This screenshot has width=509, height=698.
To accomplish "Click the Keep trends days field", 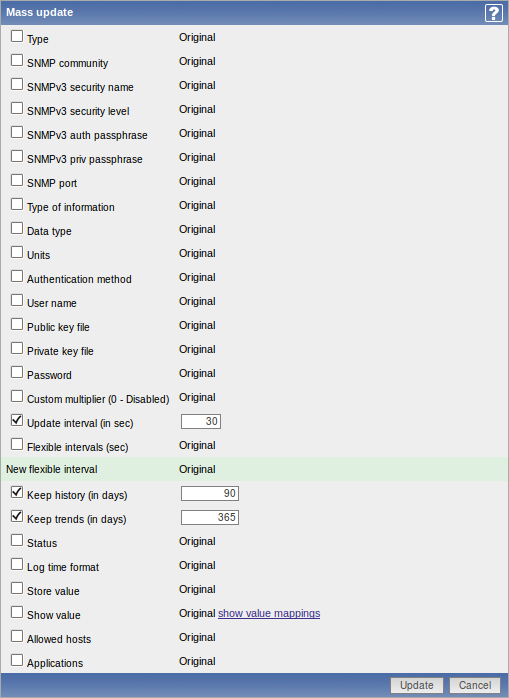I will click(210, 518).
